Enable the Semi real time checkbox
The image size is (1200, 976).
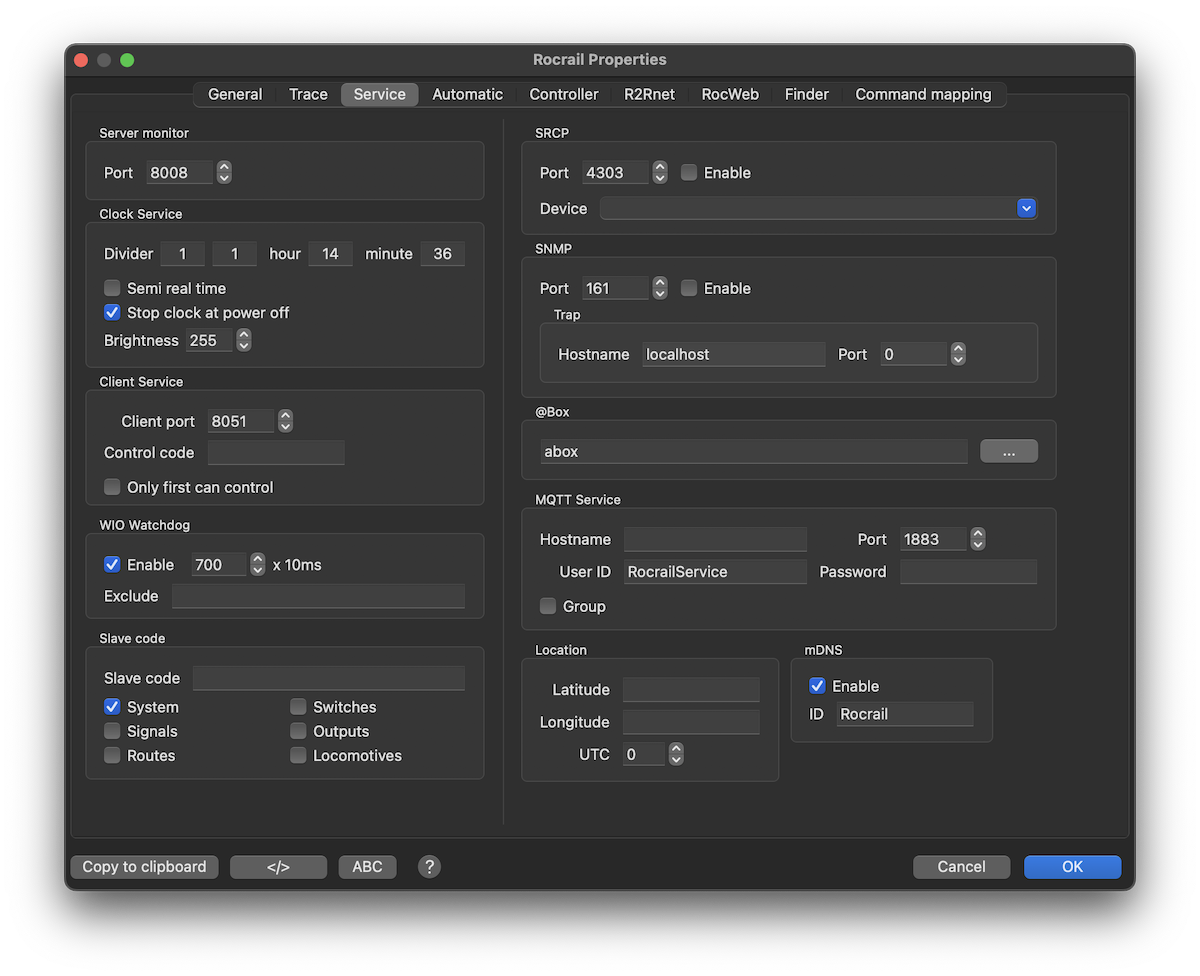113,289
